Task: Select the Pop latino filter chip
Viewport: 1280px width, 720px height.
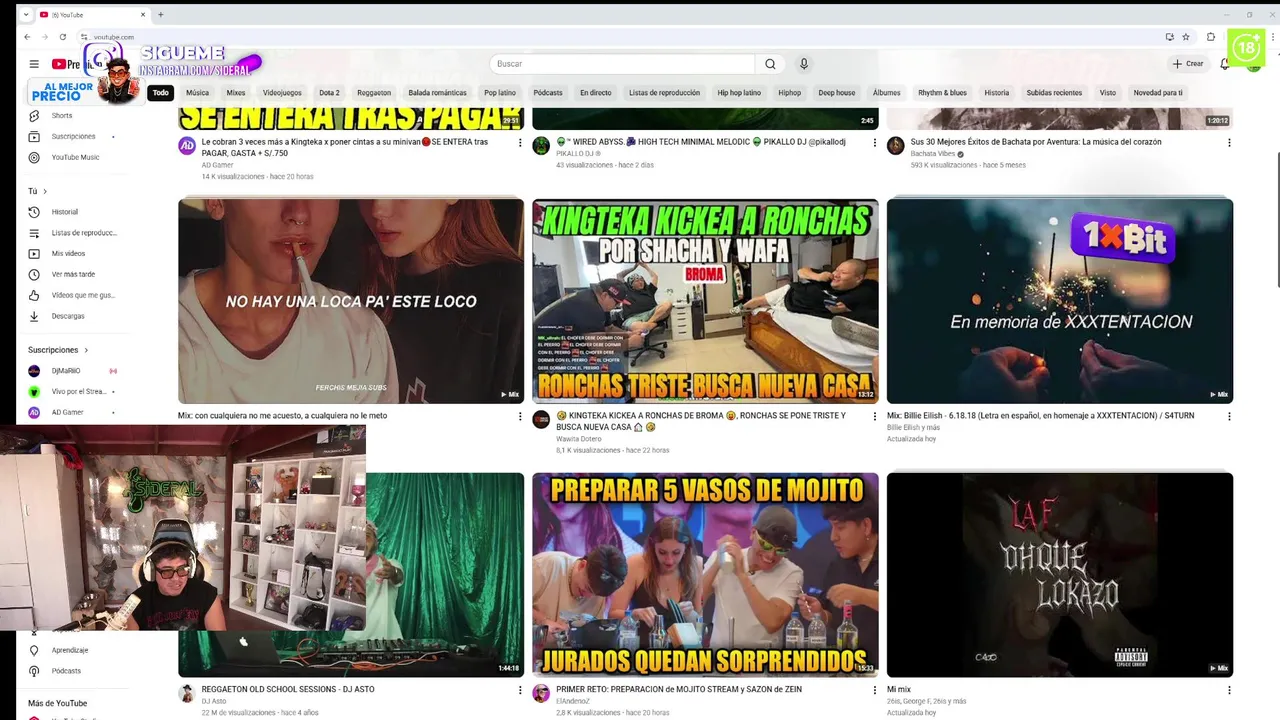Action: pos(500,93)
